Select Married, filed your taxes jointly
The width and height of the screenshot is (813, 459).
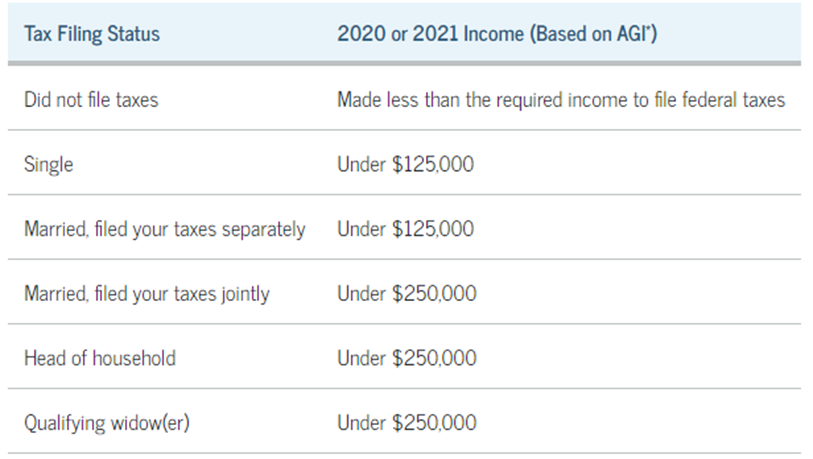[x=147, y=294]
